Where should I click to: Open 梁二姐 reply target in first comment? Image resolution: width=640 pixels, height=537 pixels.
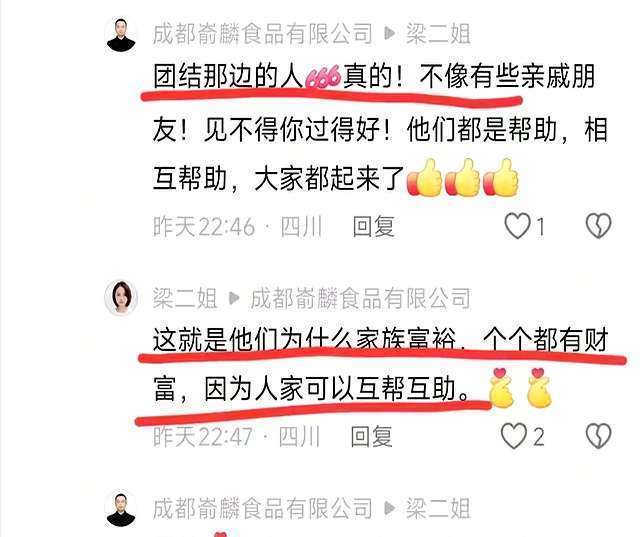tap(438, 34)
